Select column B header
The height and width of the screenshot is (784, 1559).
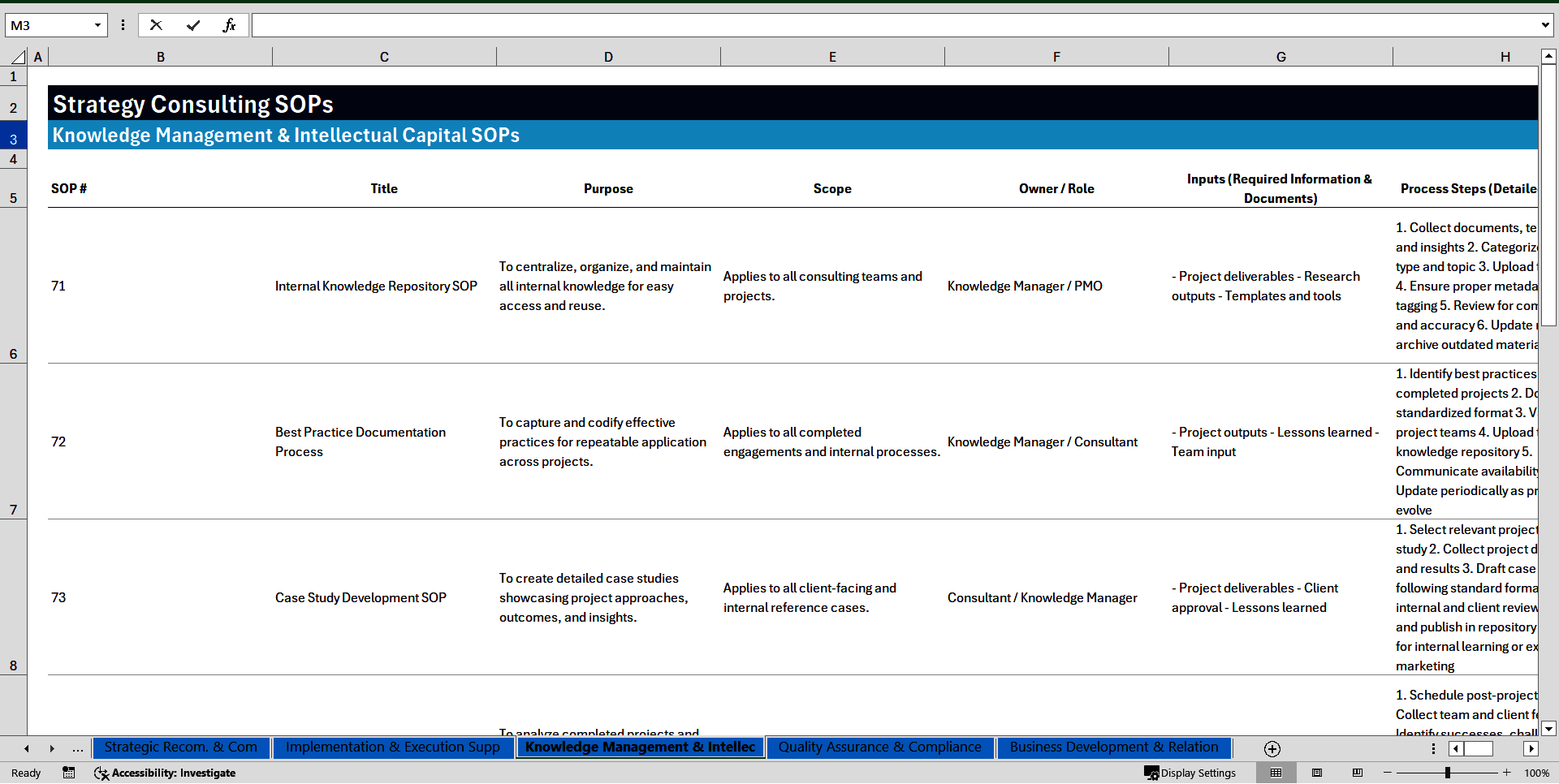point(161,57)
